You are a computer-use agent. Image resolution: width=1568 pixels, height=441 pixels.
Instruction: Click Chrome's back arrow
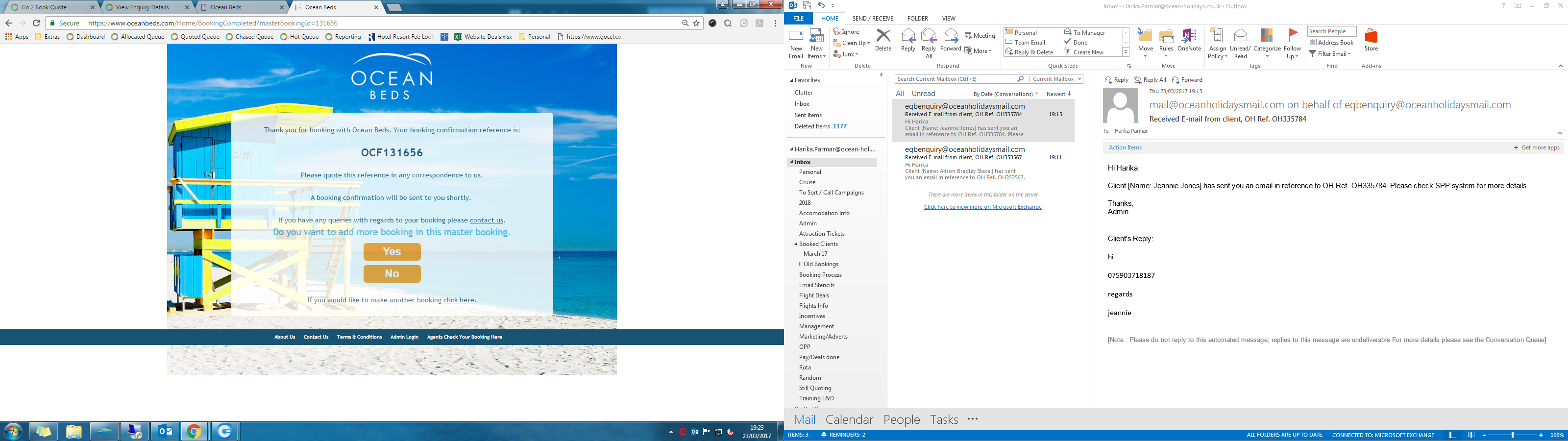8,23
